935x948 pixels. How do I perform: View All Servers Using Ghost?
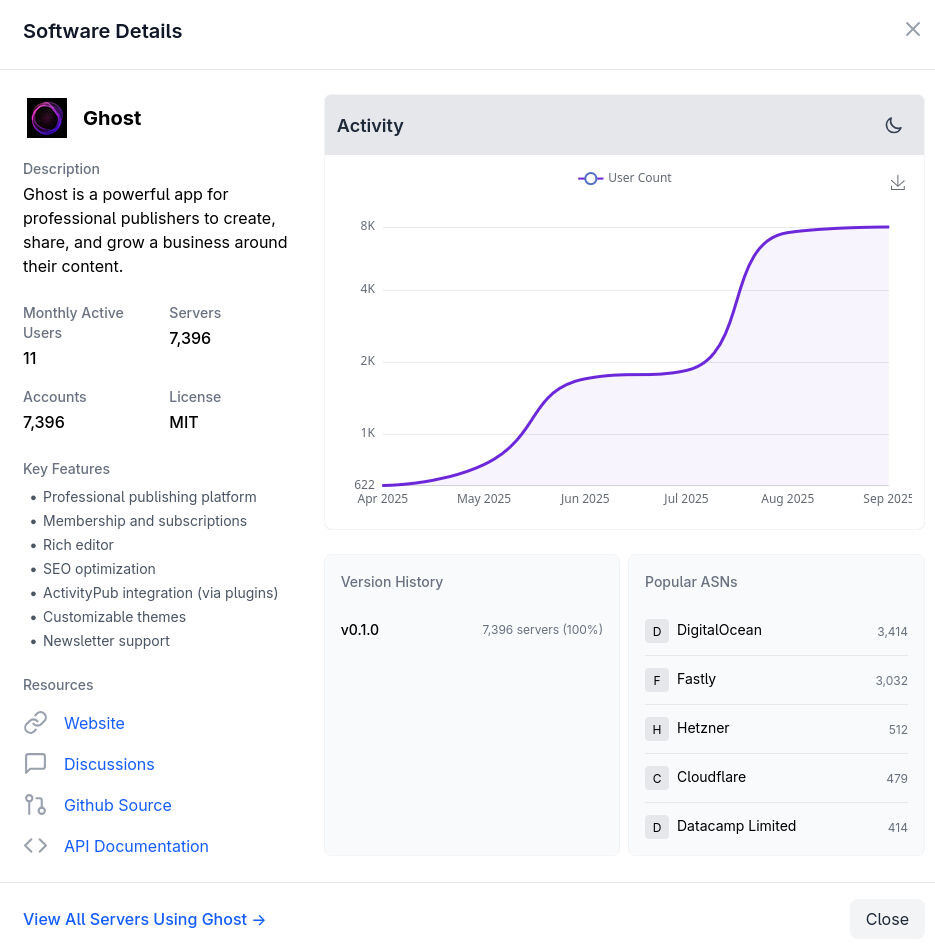click(144, 919)
